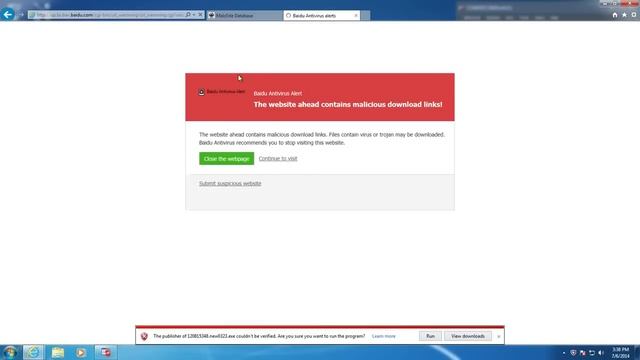The image size is (640, 360).
Task: Click the publisher couldn't be verified message text
Action: pos(259,336)
